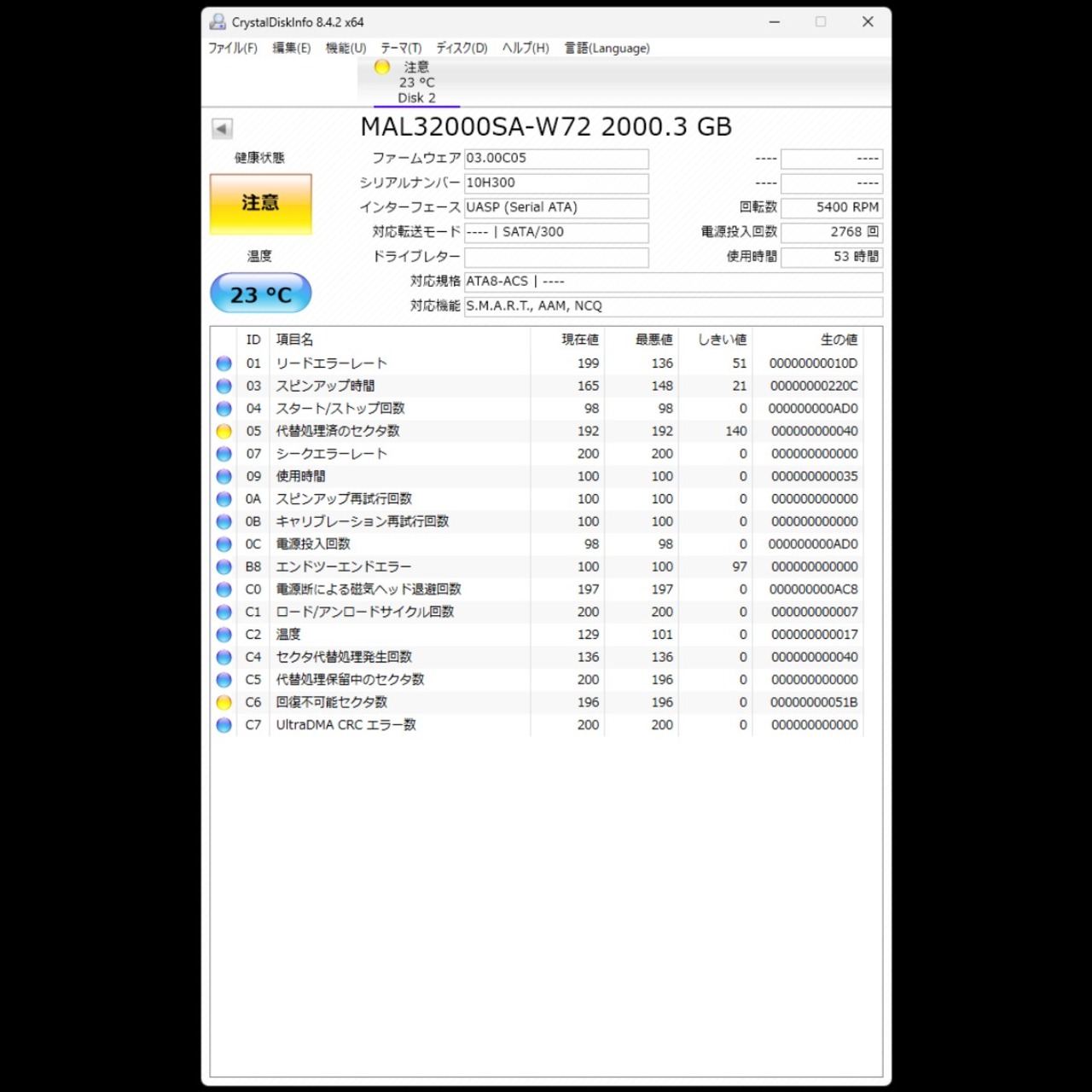Click status orb for ID C5 row
The image size is (1092, 1092).
tap(224, 680)
